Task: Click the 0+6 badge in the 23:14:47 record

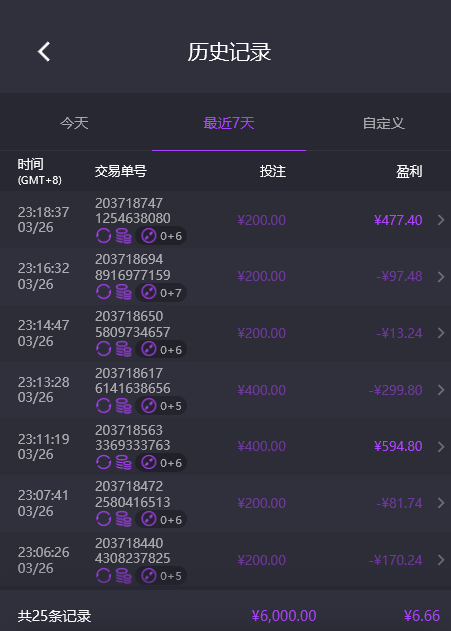Action: pos(161,349)
